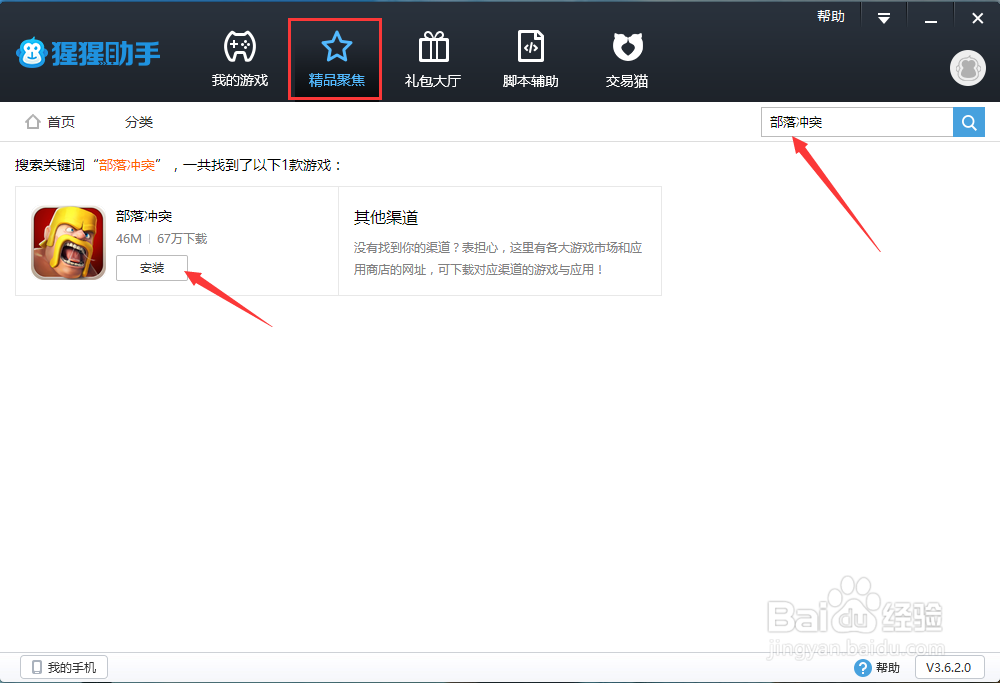The width and height of the screenshot is (1000, 683).
Task: Check the V3.6.2.0 version label
Action: [949, 666]
